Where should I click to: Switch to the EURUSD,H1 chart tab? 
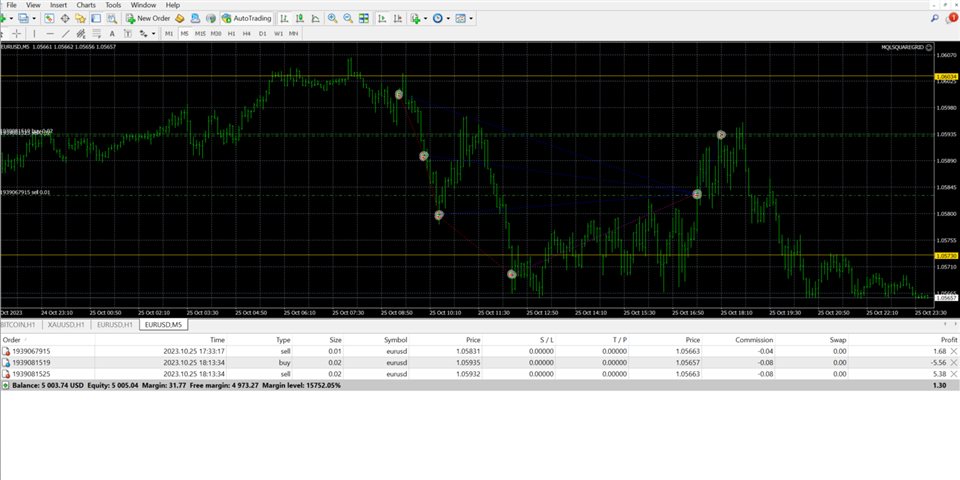tap(115, 324)
